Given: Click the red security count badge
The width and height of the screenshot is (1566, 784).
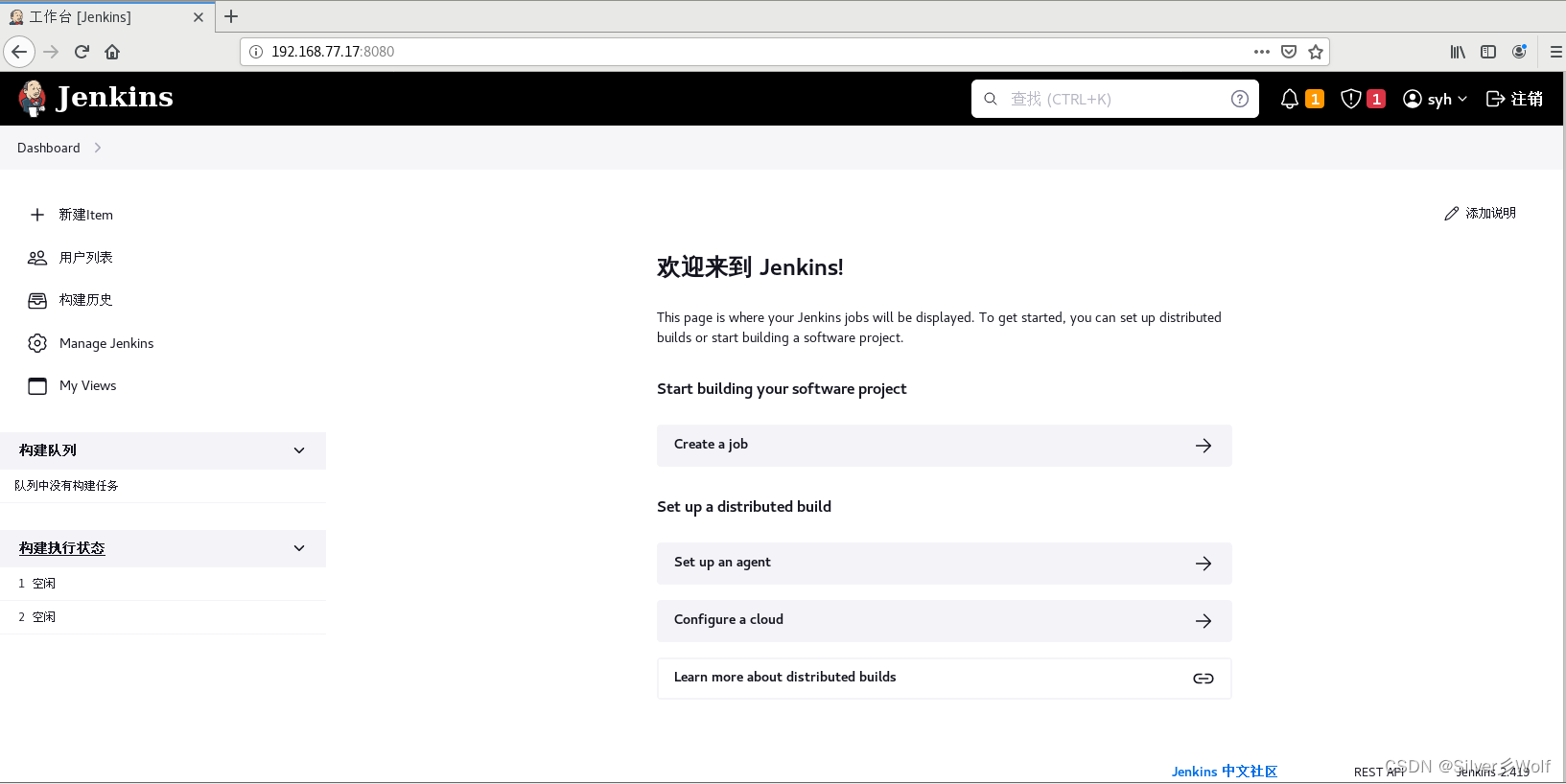Looking at the screenshot, I should [x=1376, y=99].
